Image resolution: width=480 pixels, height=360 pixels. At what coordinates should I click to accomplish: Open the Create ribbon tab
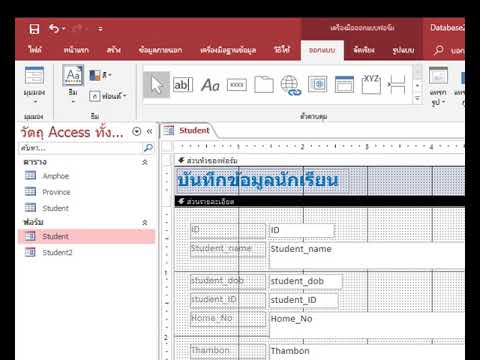click(x=114, y=50)
